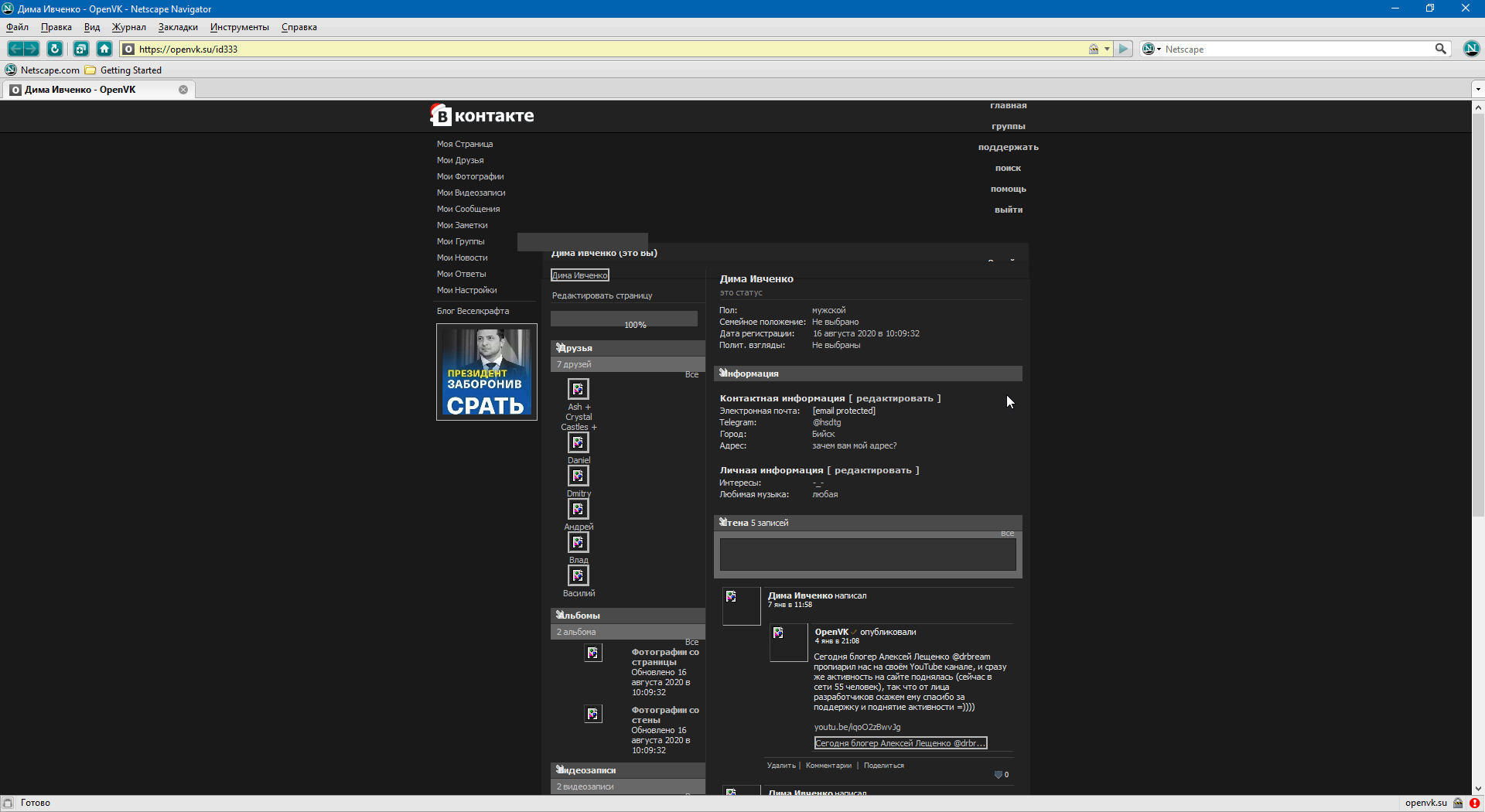Viewport: 1485px width, 812px height.
Task: Open the Закладки menu
Action: pyautogui.click(x=178, y=27)
